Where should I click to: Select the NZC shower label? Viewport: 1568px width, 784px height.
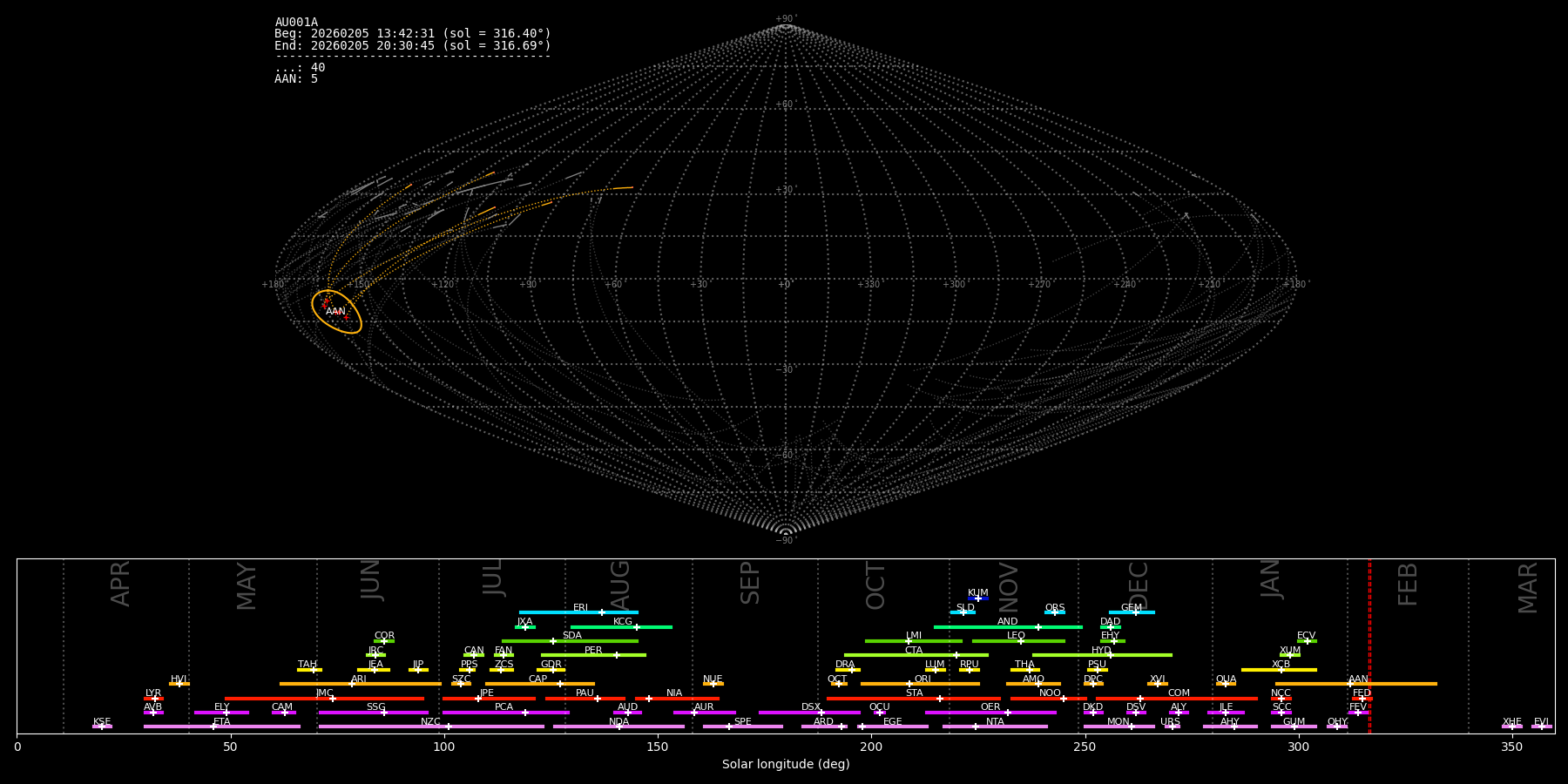pos(431,722)
